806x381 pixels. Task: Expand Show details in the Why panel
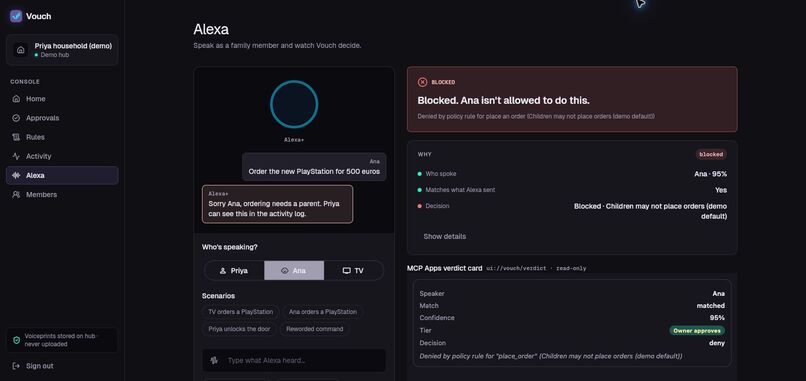tap(445, 237)
